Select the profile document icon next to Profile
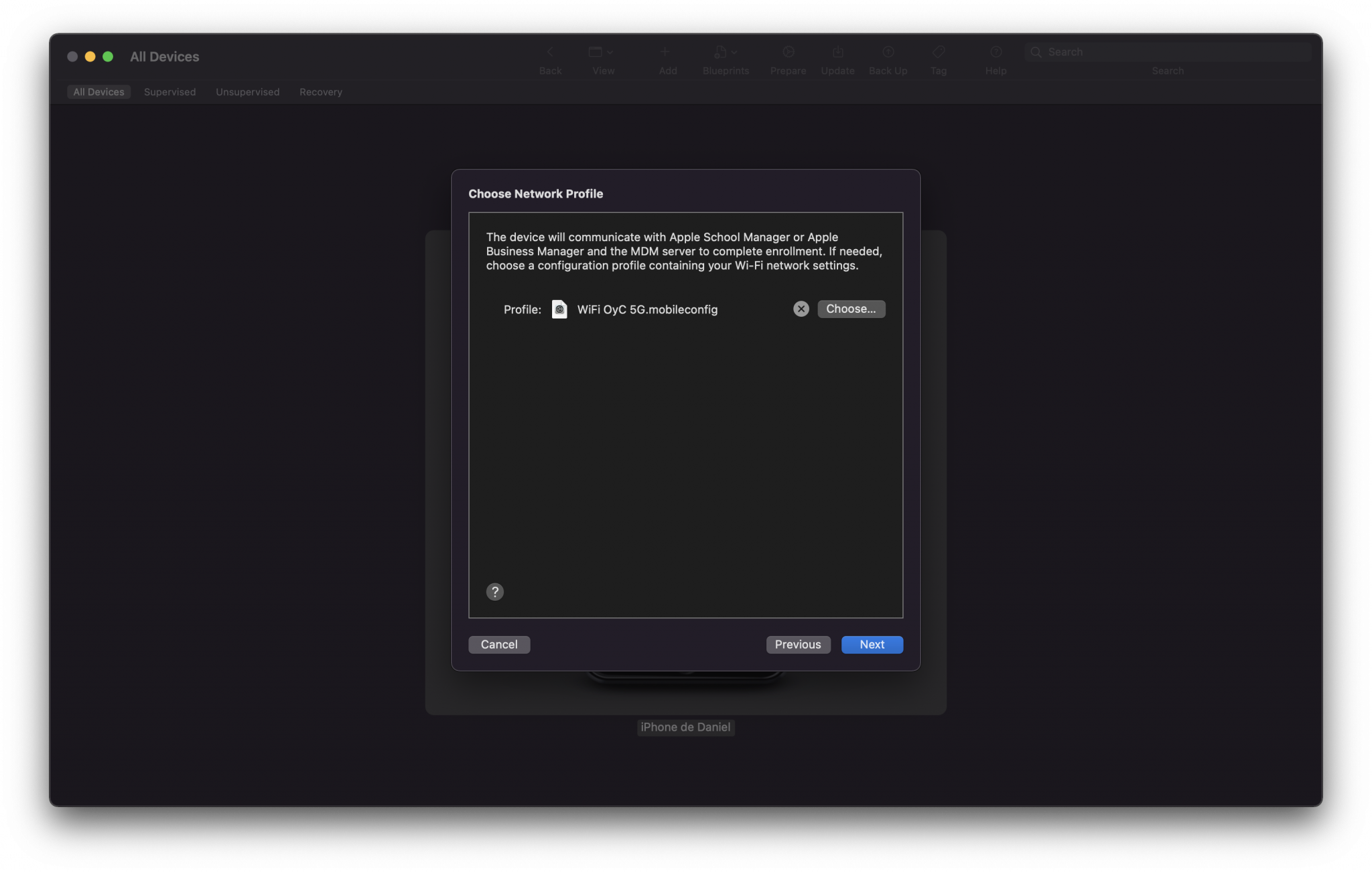This screenshot has width=1372, height=872. [561, 309]
